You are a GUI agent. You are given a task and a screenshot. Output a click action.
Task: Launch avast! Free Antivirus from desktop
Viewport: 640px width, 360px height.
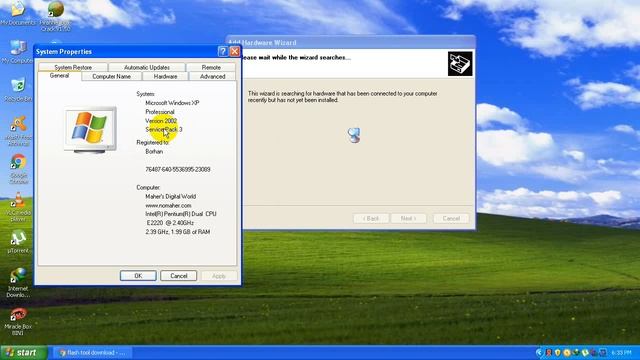pos(18,131)
